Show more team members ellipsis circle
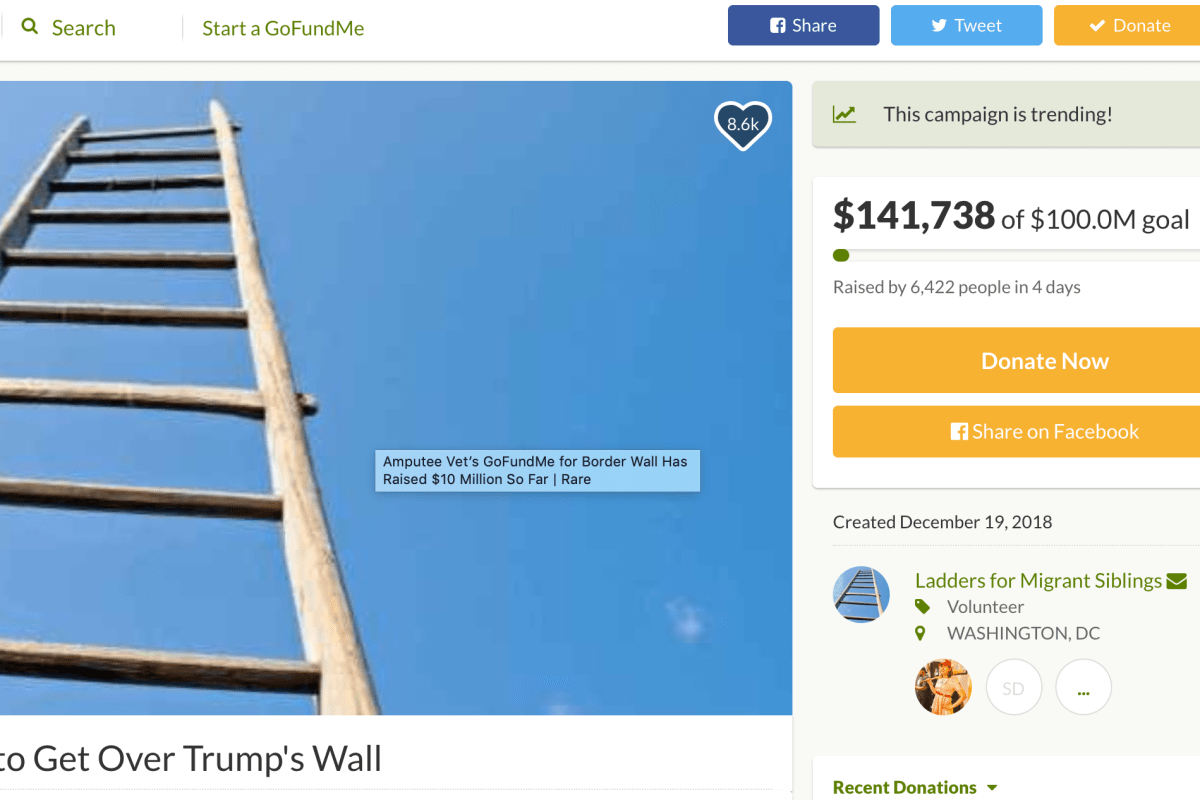This screenshot has height=800, width=1200. [1083, 687]
